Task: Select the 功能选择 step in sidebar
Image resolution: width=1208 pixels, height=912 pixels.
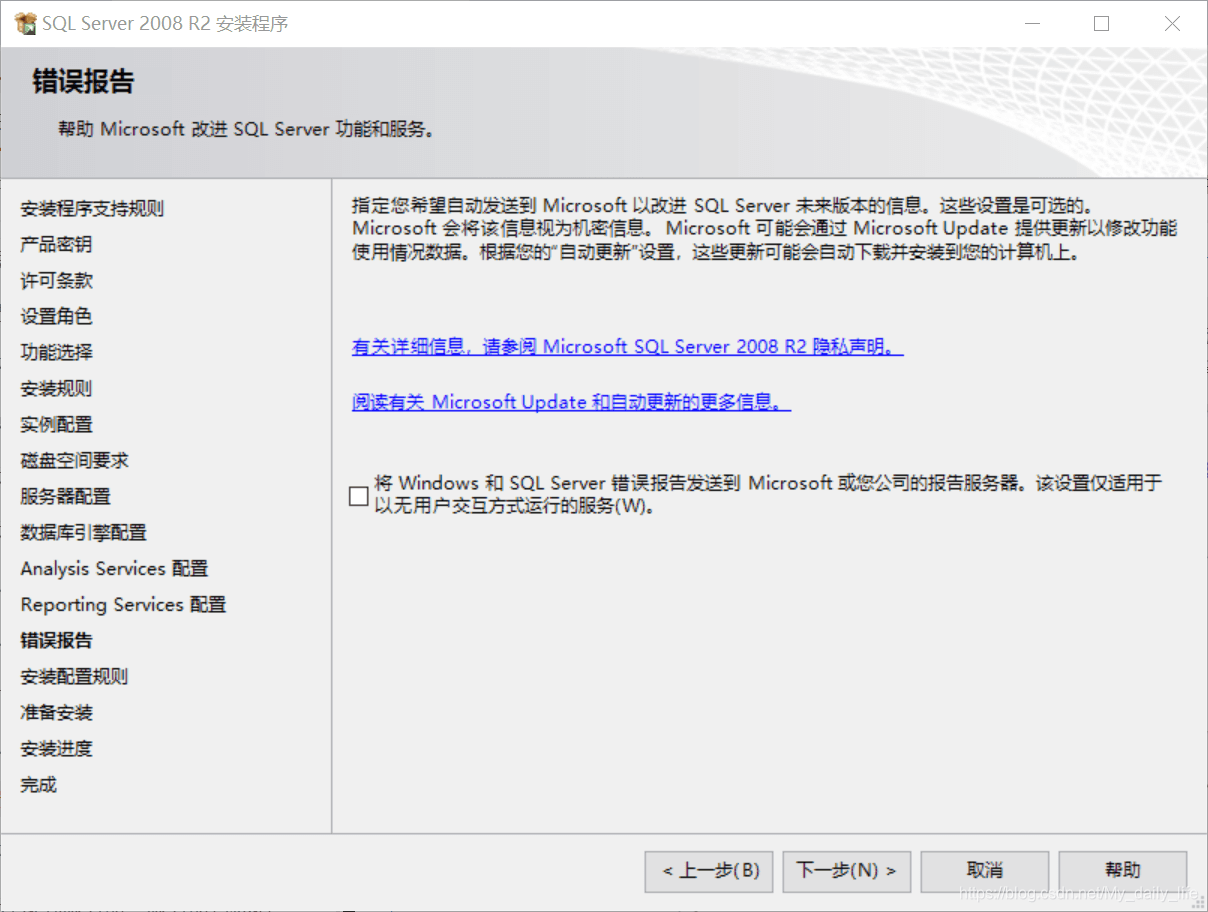Action: [56, 353]
